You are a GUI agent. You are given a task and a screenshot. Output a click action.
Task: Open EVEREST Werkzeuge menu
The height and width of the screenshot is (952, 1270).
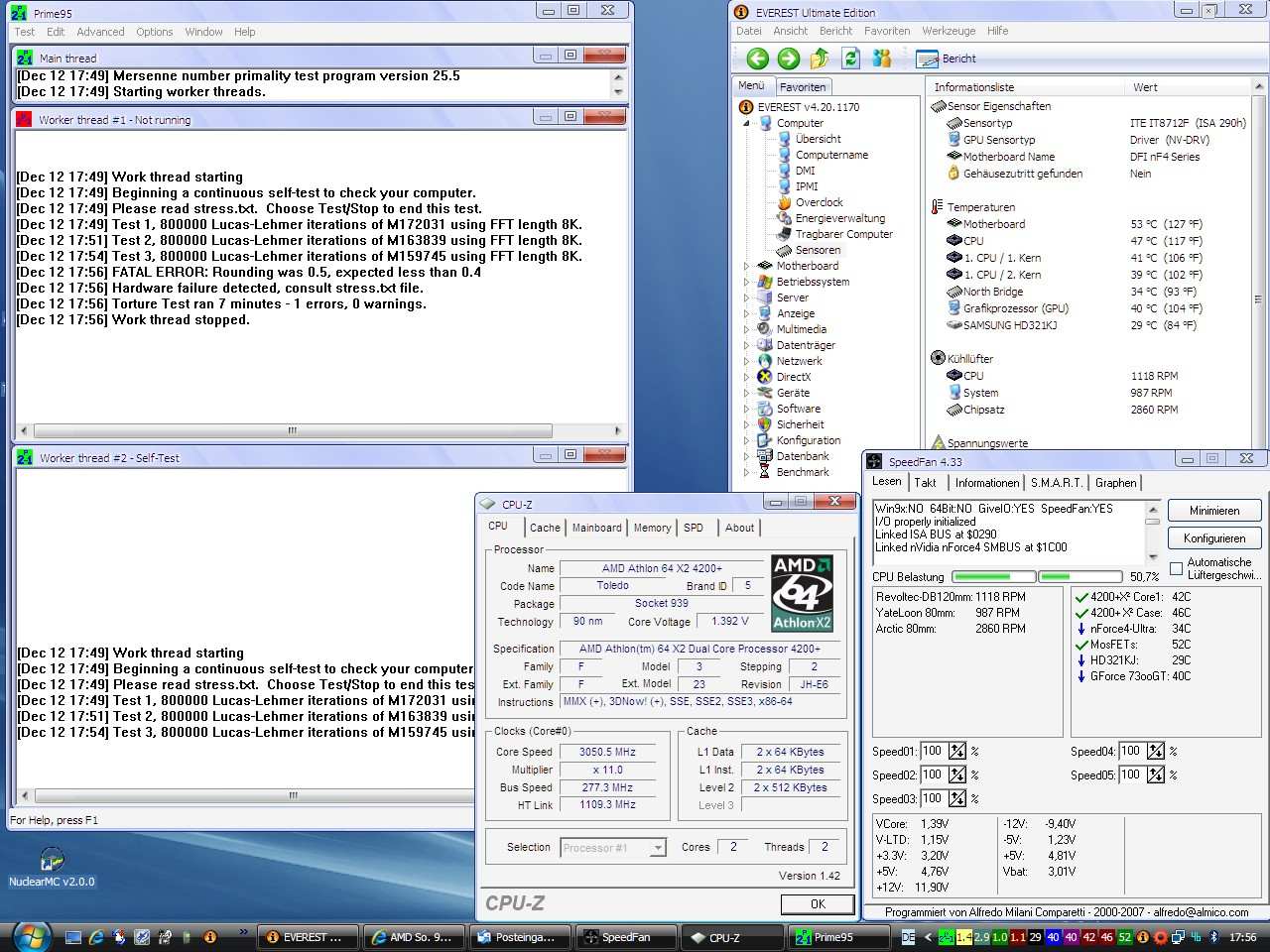click(949, 31)
